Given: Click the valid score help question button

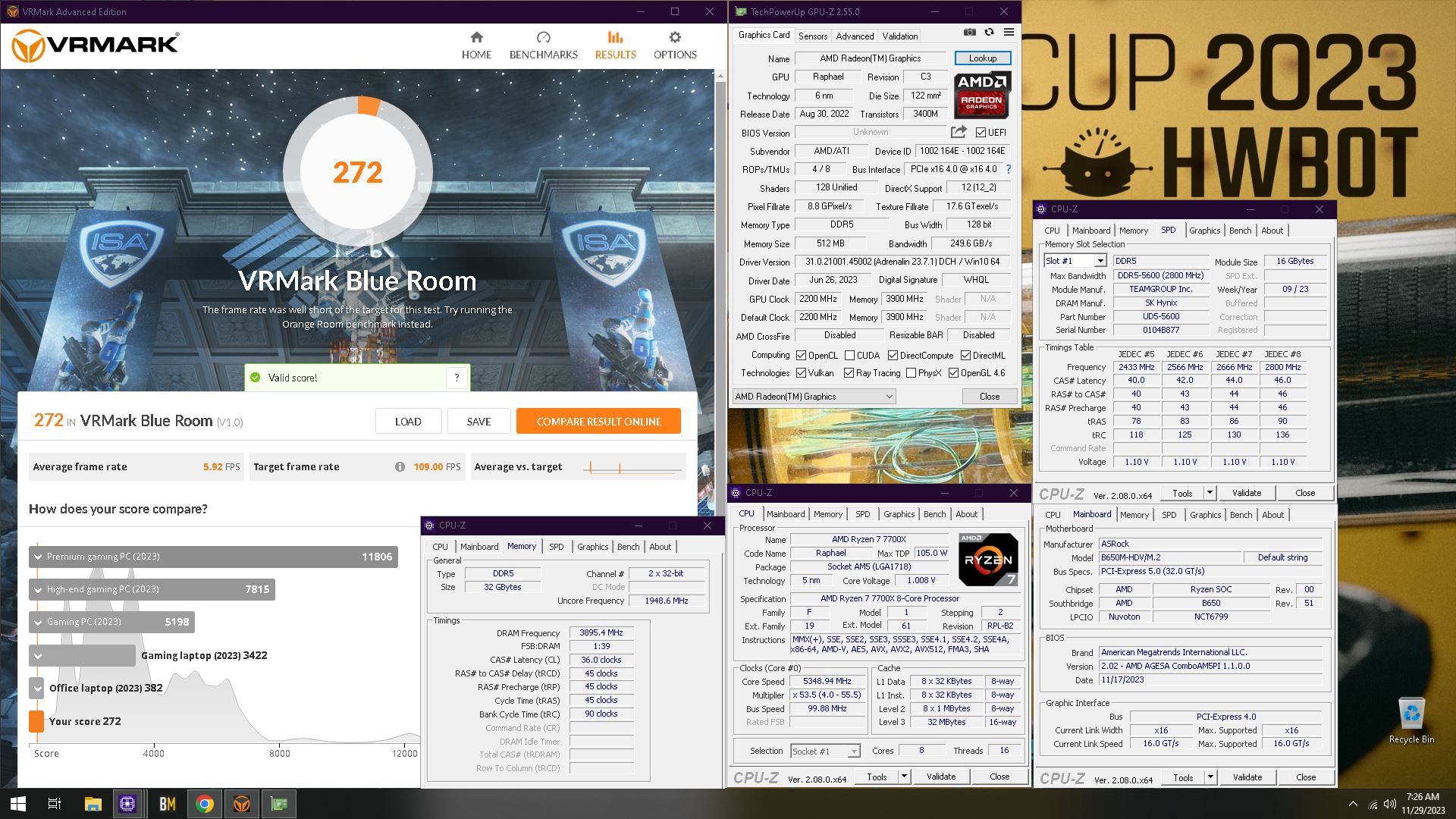Looking at the screenshot, I should [457, 378].
